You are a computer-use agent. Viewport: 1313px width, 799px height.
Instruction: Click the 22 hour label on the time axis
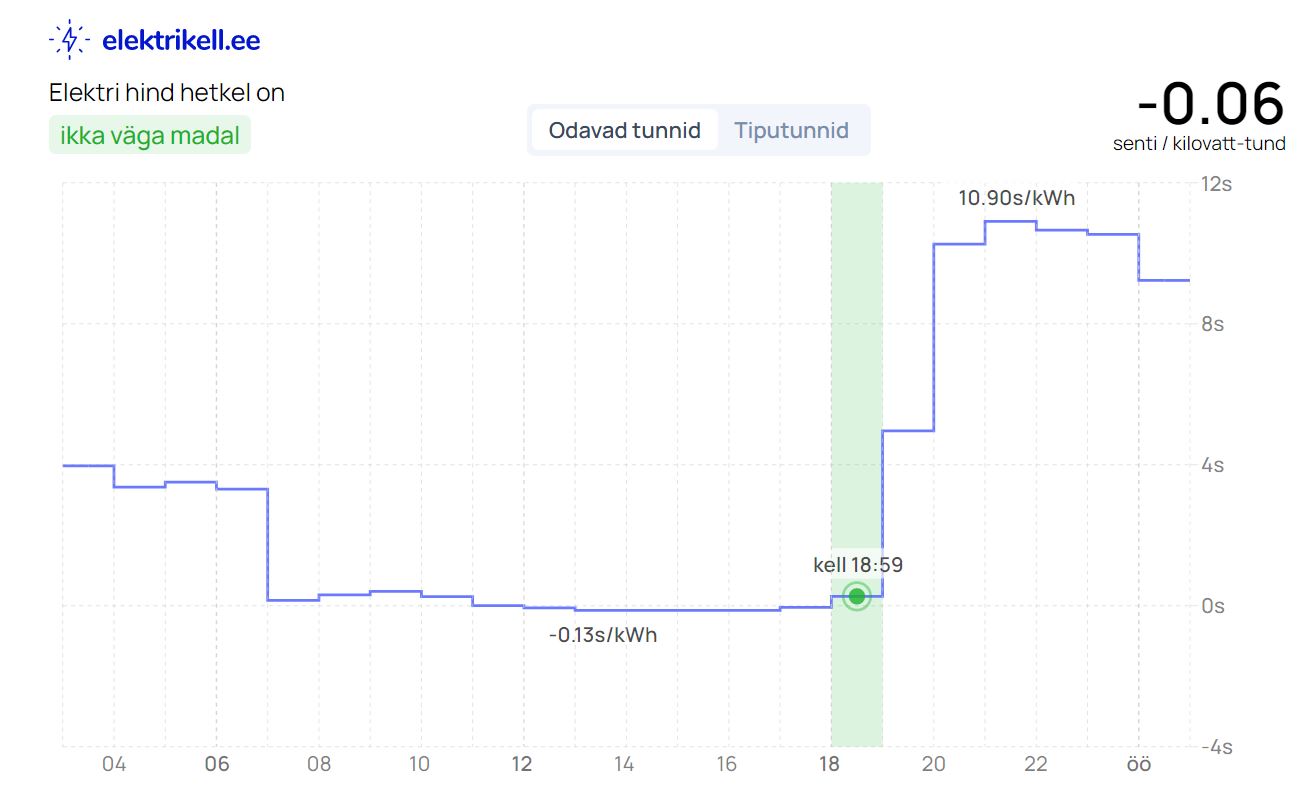pos(1036,764)
